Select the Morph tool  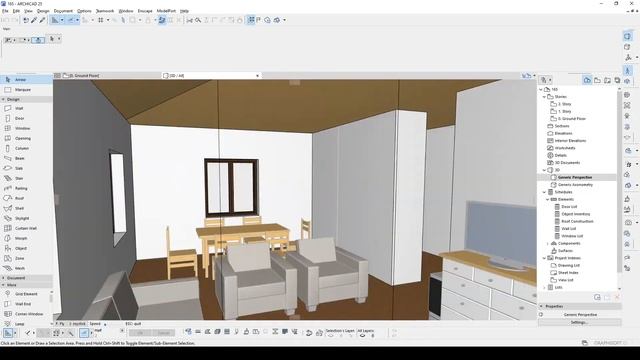pos(26,238)
